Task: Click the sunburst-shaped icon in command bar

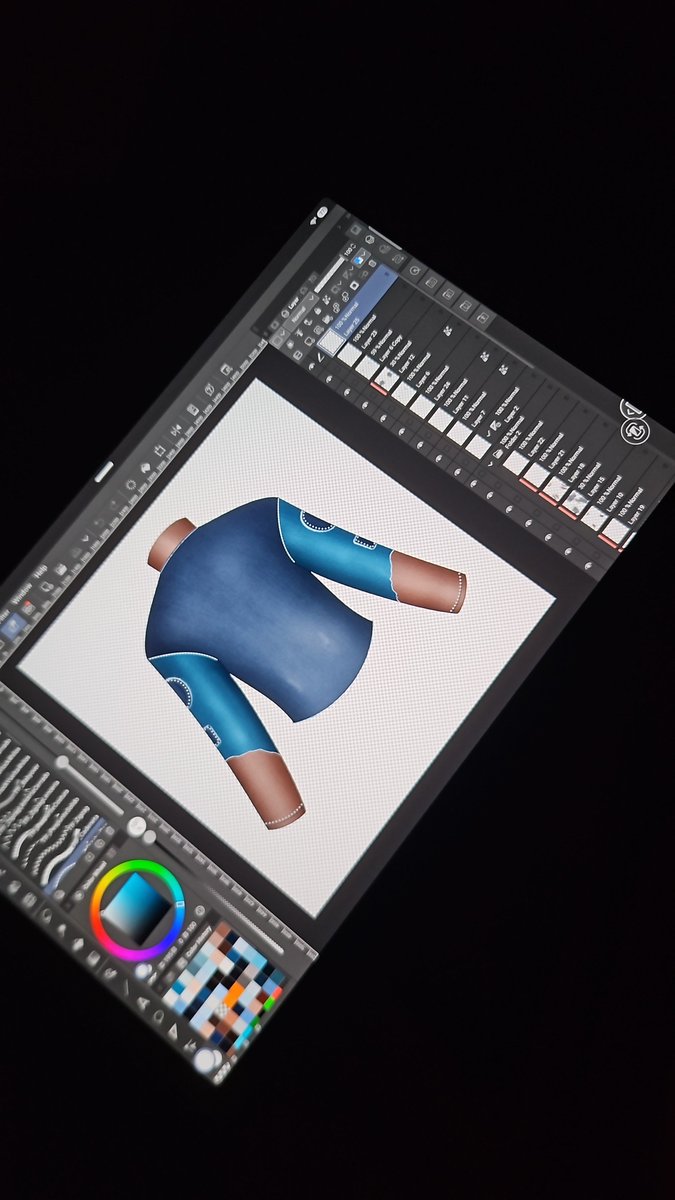Action: pos(130,484)
